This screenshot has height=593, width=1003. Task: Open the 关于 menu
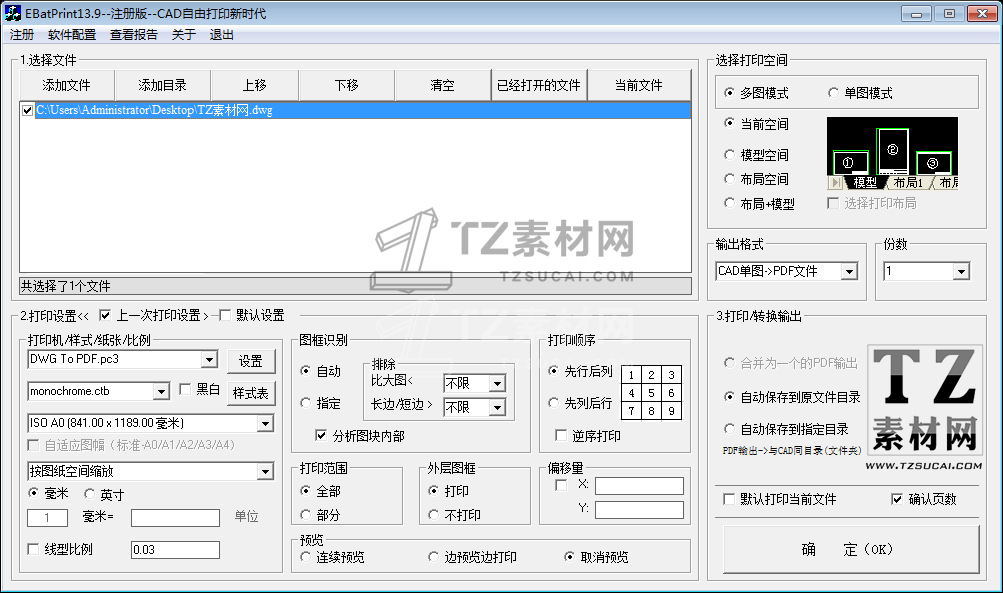(184, 35)
